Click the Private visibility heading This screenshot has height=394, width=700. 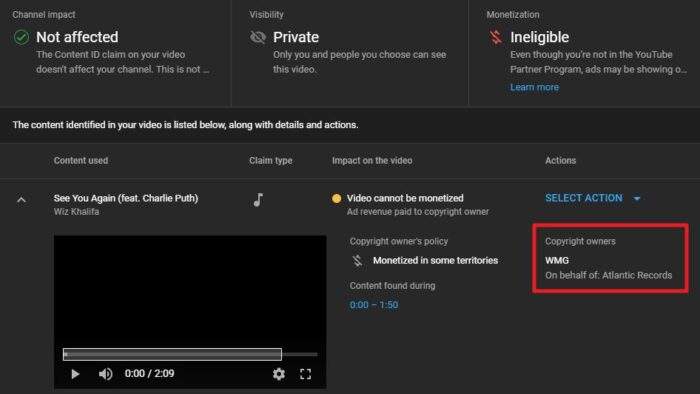click(x=296, y=37)
